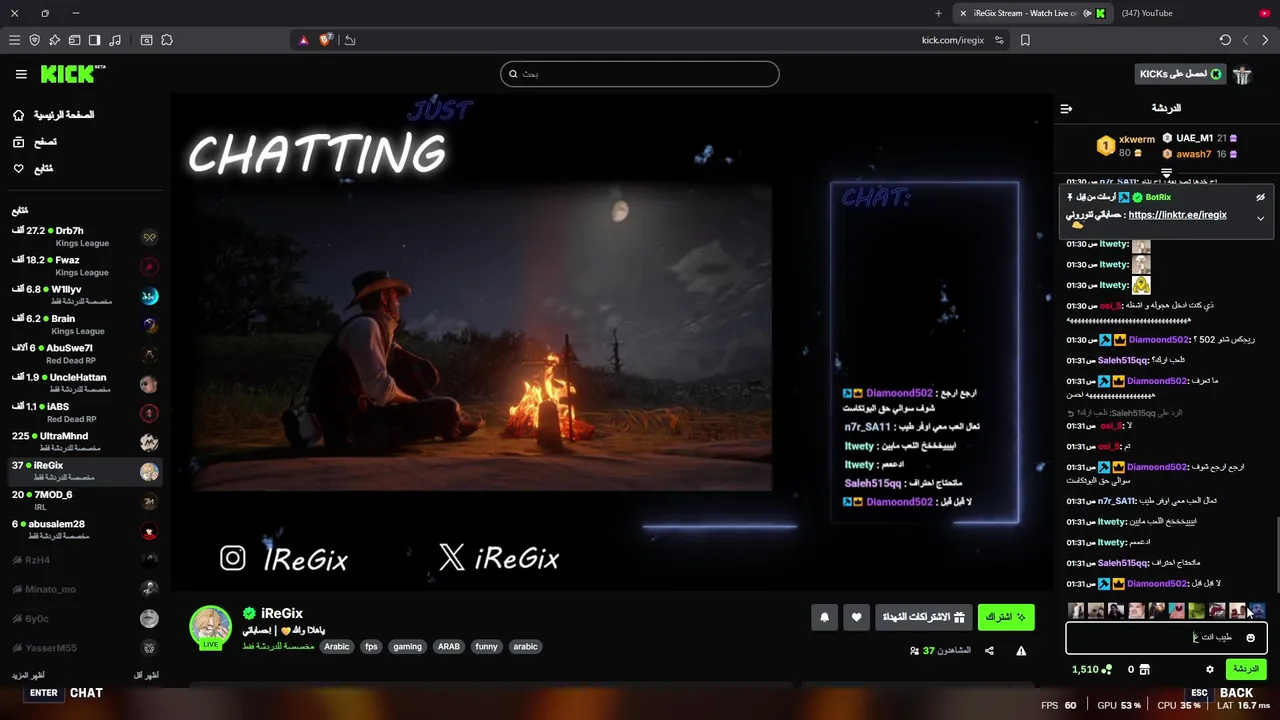The image size is (1280, 720).
Task: Open AbuSwe7l channel in sidebar
Action: click(84, 354)
